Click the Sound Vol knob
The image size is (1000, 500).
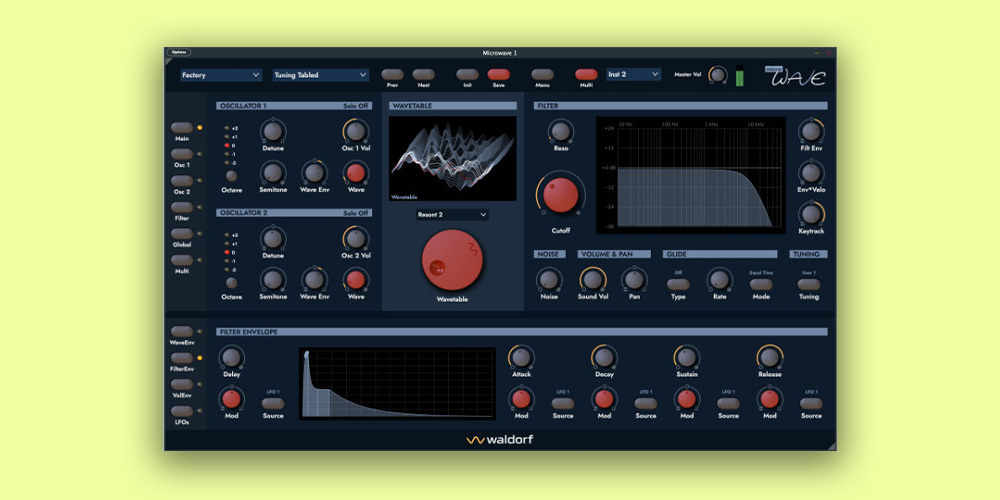(592, 279)
